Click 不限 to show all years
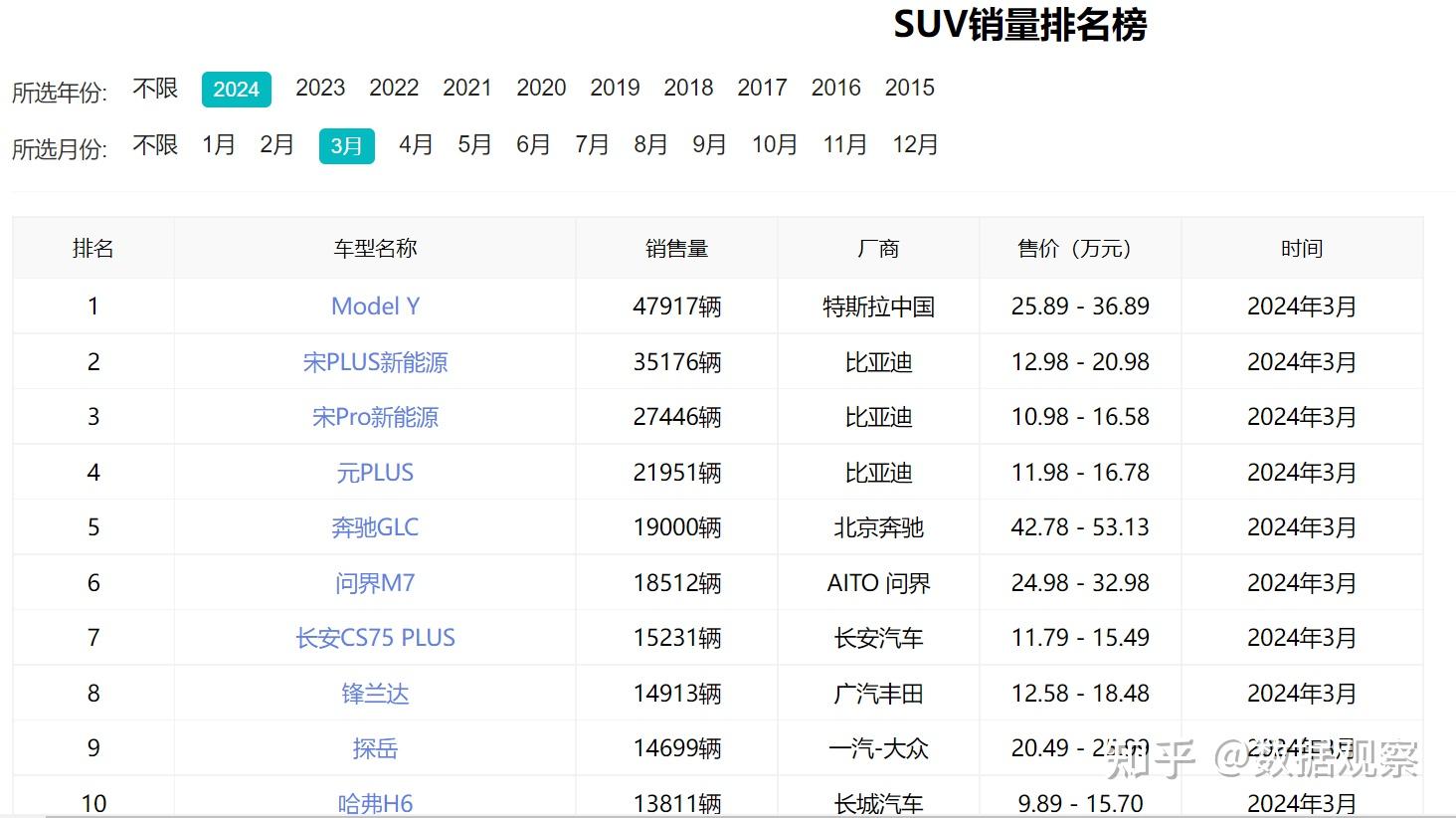Viewport: 1456px width, 818px height. point(154,88)
